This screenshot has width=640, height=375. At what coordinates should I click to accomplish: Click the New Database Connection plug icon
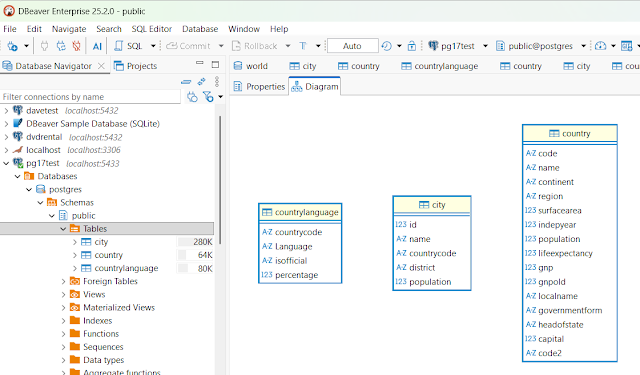click(12, 46)
